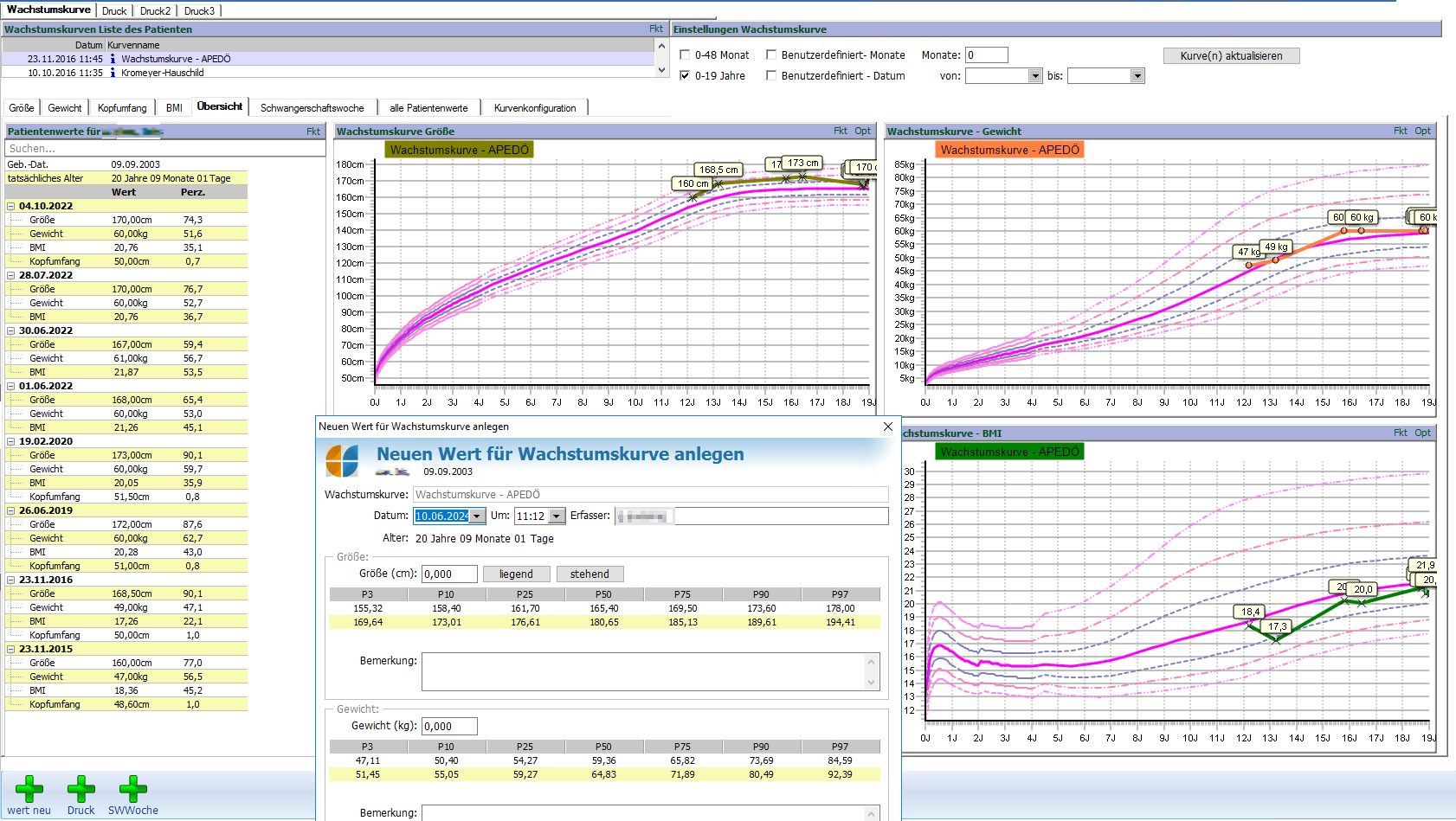Open the BMI tab
This screenshot has width=1456, height=821.
click(174, 108)
